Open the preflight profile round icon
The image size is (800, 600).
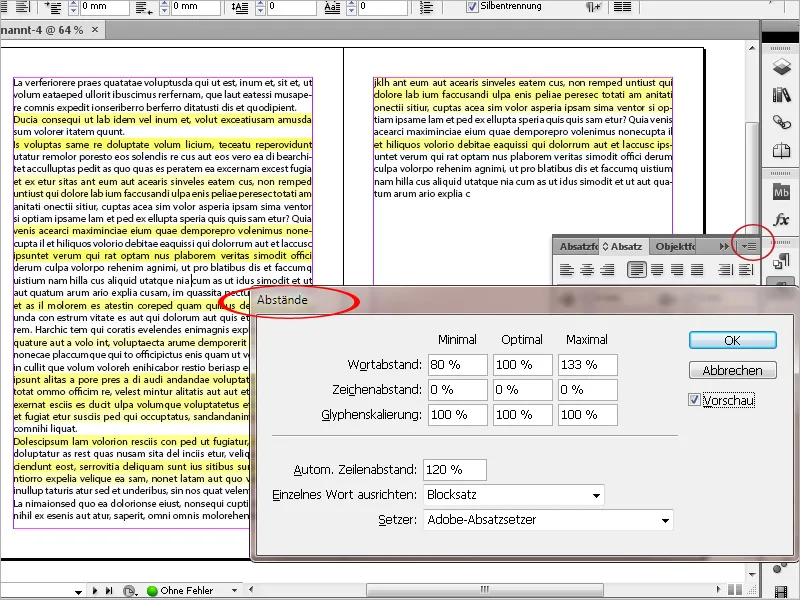tap(130, 591)
